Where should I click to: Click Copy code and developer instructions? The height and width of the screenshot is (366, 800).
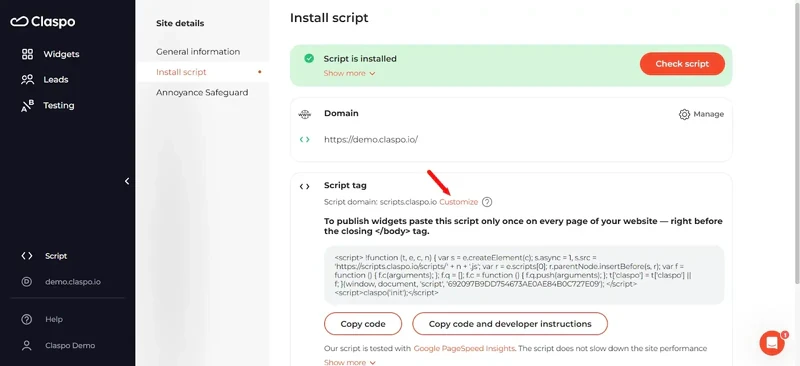[510, 324]
